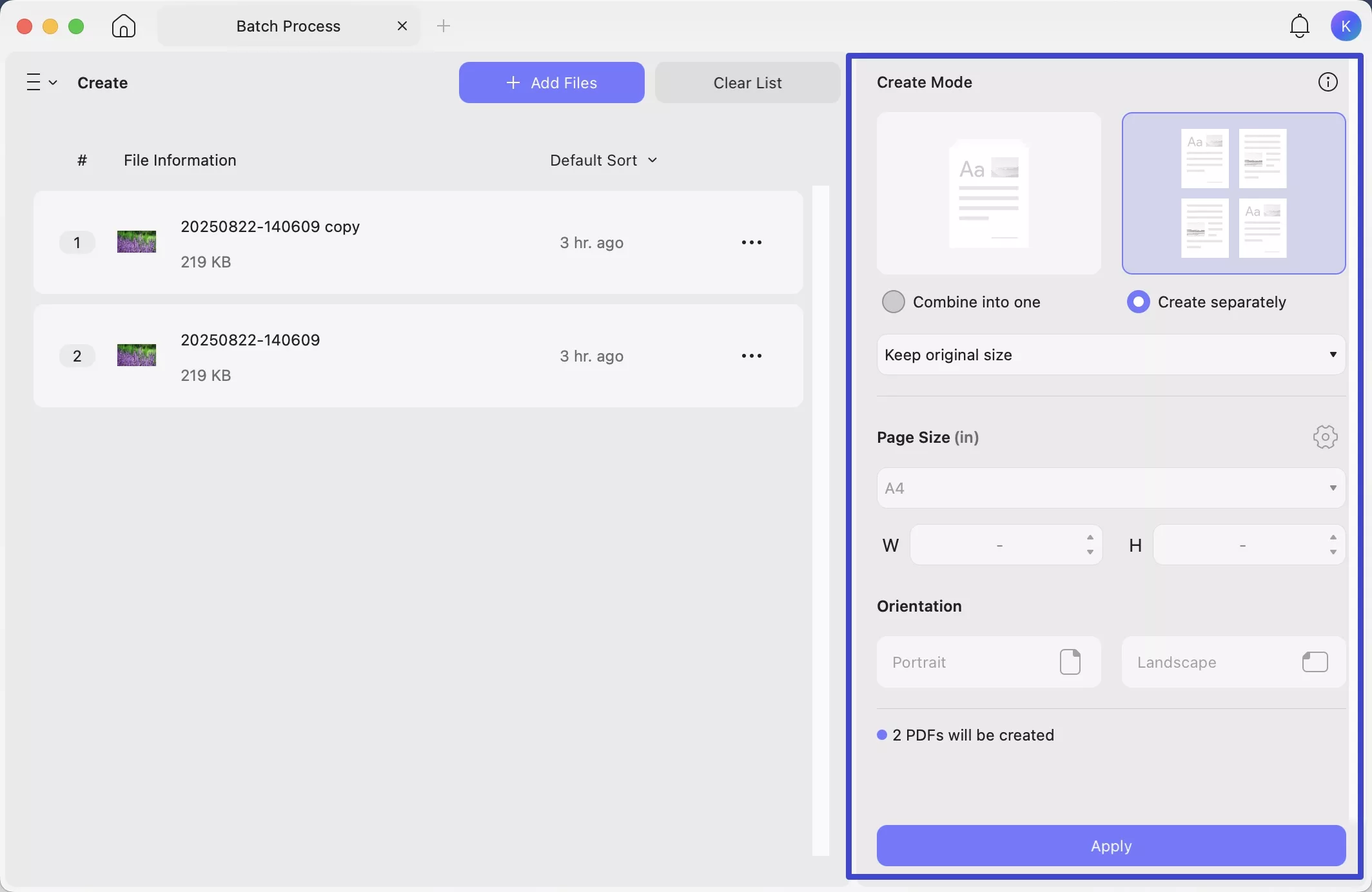Expand the Keep original size dropdown

click(x=1110, y=354)
